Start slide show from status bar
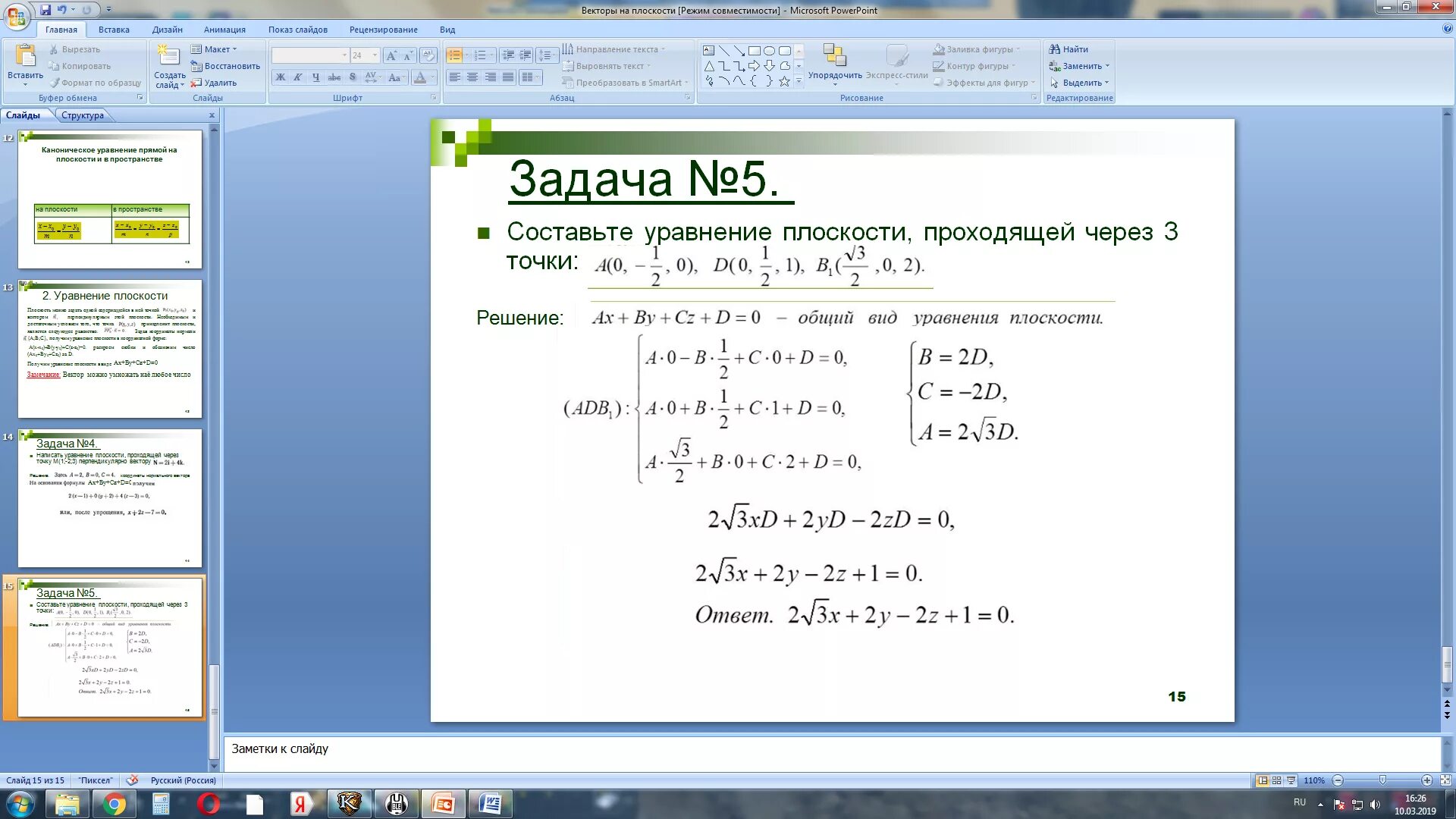 [x=1291, y=780]
